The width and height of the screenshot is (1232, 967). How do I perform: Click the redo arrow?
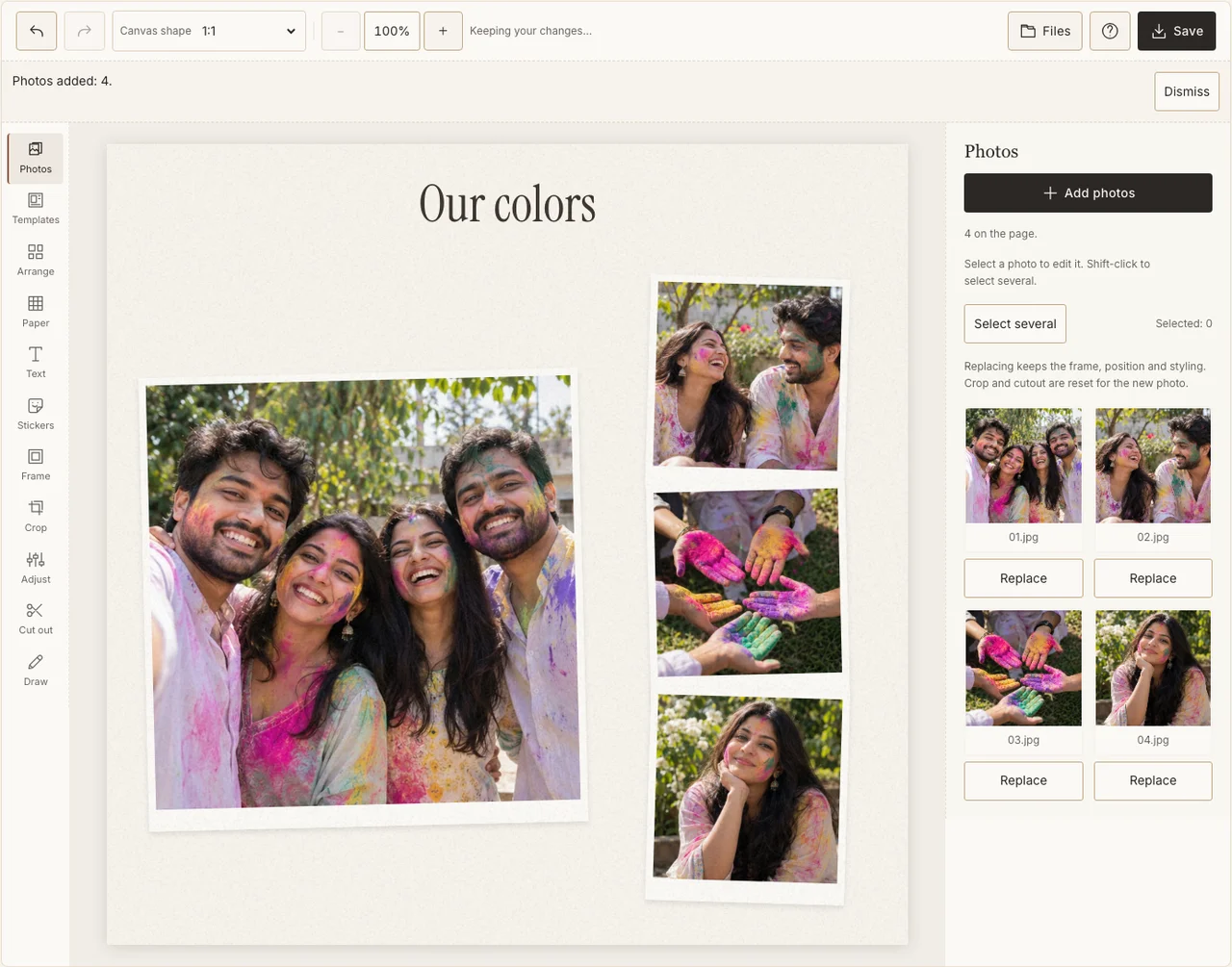[85, 31]
